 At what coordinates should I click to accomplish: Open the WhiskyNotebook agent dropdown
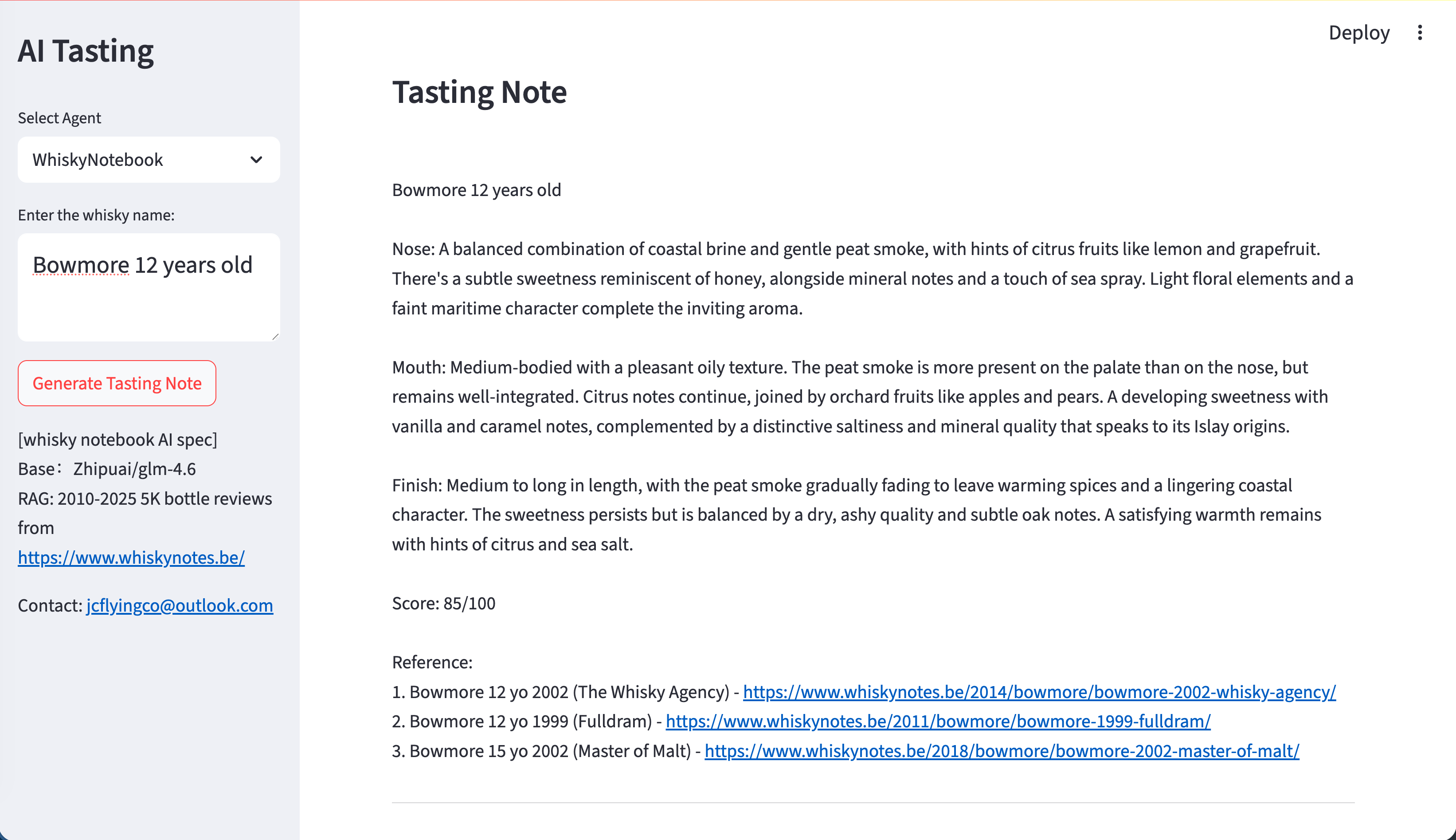click(148, 160)
